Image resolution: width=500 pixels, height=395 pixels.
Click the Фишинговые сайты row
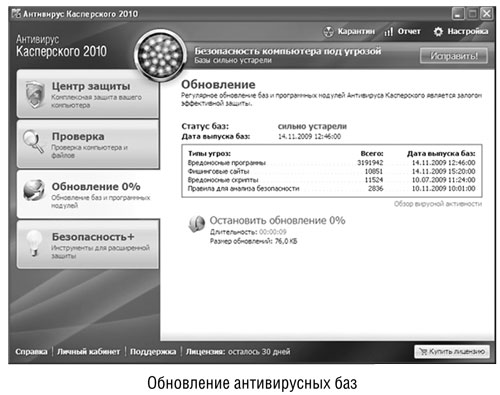(x=332, y=171)
